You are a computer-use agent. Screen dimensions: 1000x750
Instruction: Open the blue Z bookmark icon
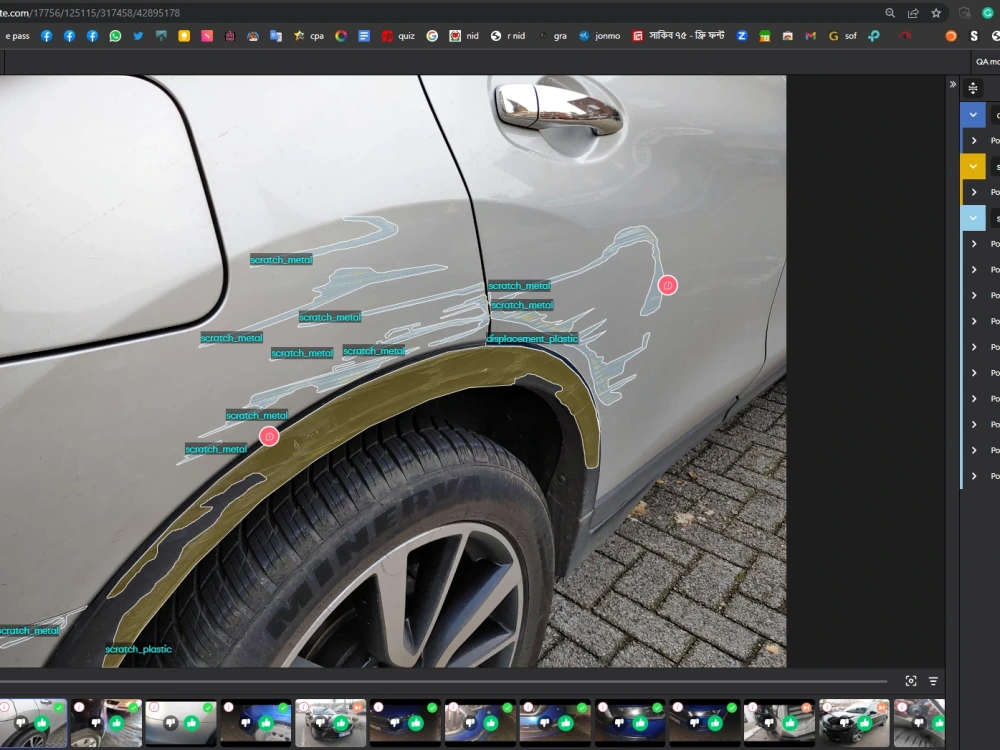point(742,36)
